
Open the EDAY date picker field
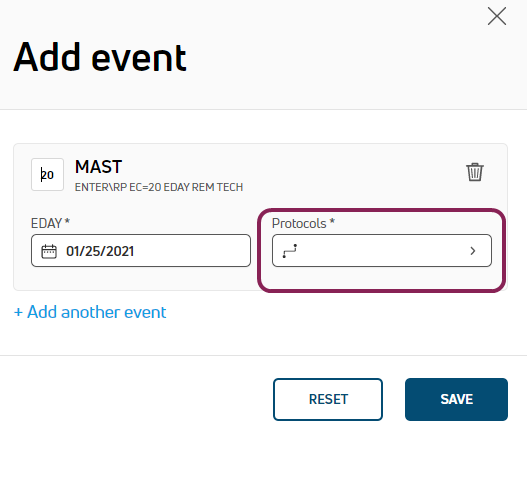pyautogui.click(x=141, y=251)
